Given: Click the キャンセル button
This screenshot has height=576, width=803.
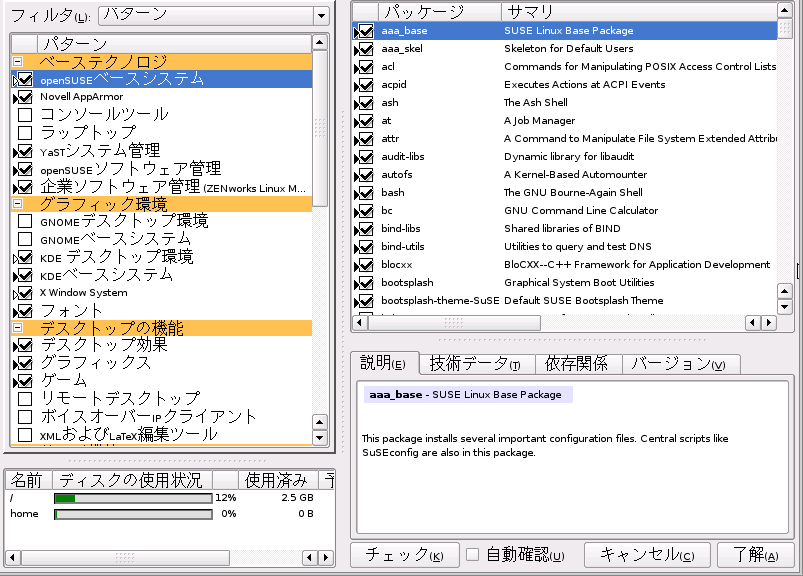Looking at the screenshot, I should pos(647,555).
